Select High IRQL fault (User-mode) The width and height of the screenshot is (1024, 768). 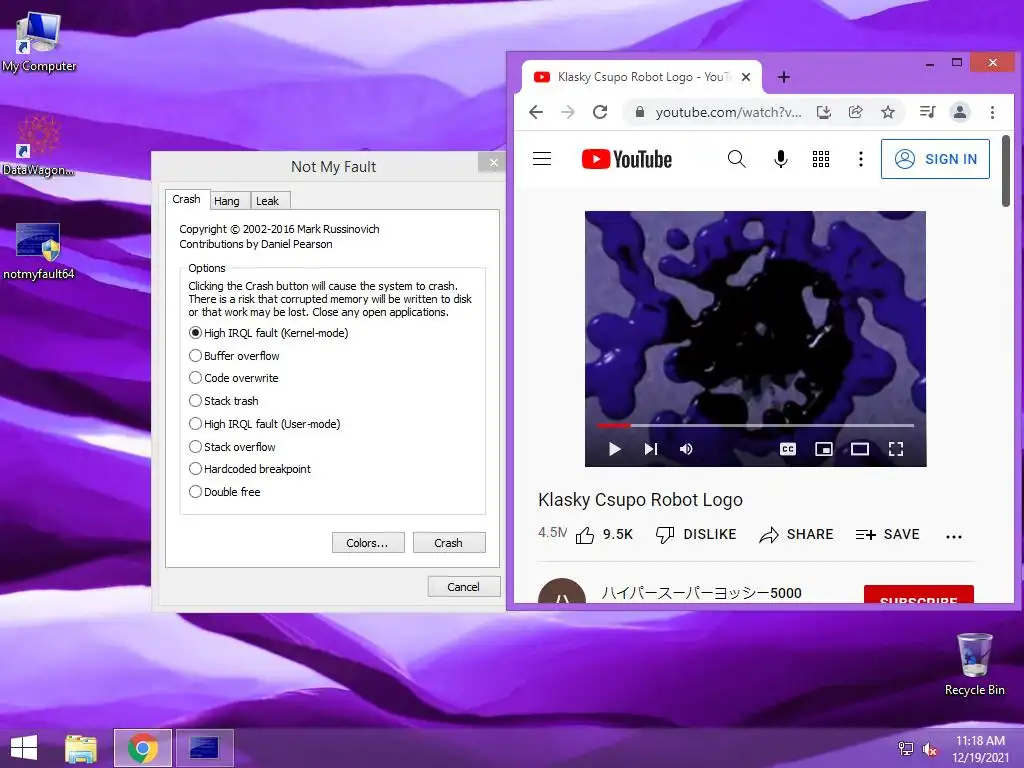pos(264,424)
